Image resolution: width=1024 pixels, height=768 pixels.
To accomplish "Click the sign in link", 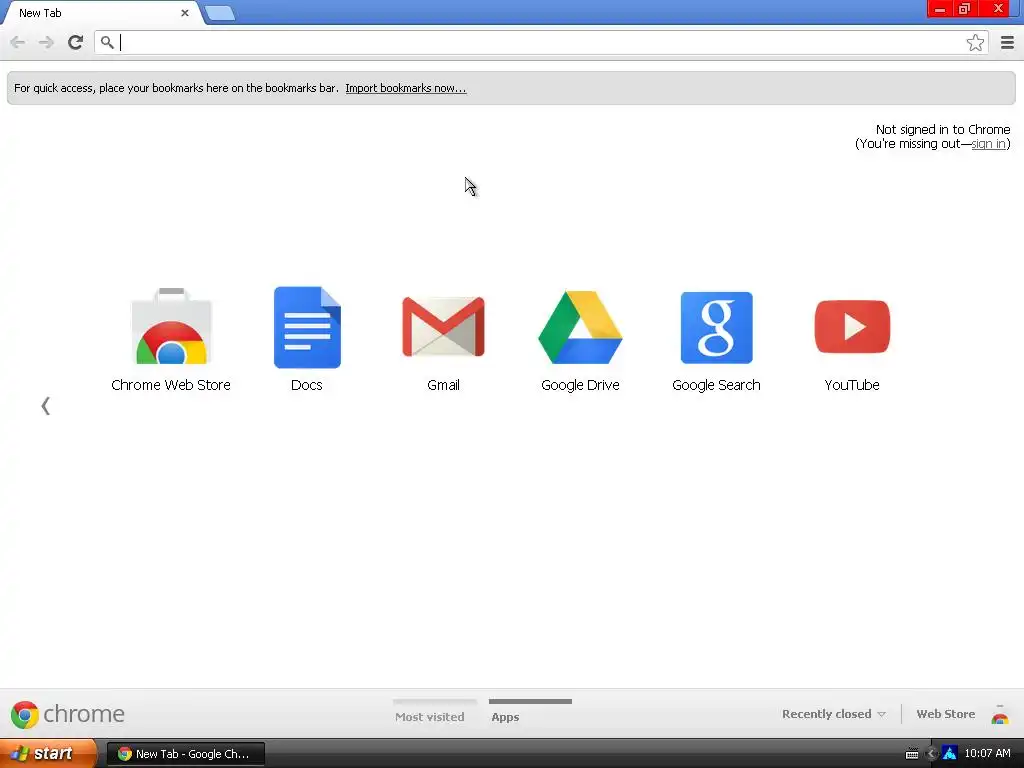I will coord(988,144).
